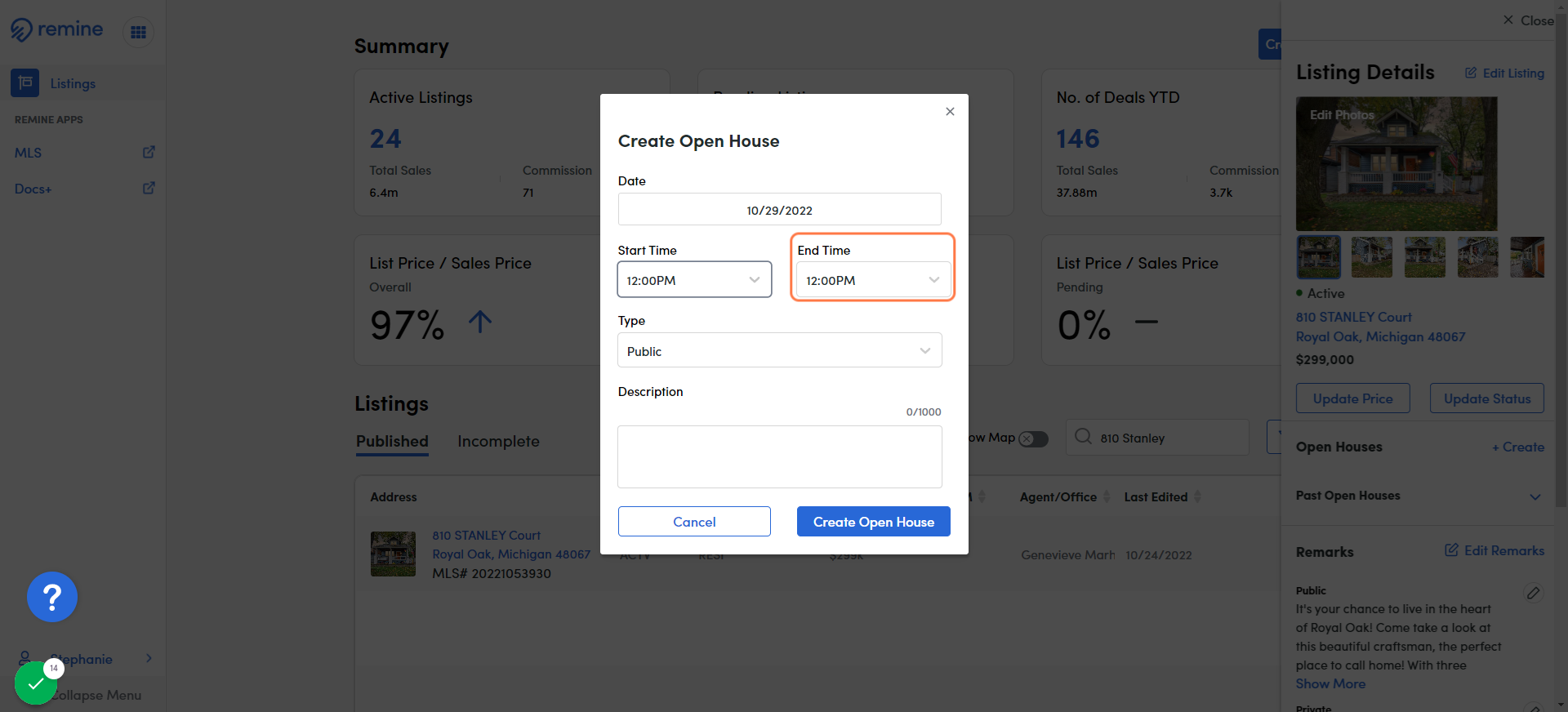Open MLS from Remine Apps
1568x712 pixels.
[28, 153]
